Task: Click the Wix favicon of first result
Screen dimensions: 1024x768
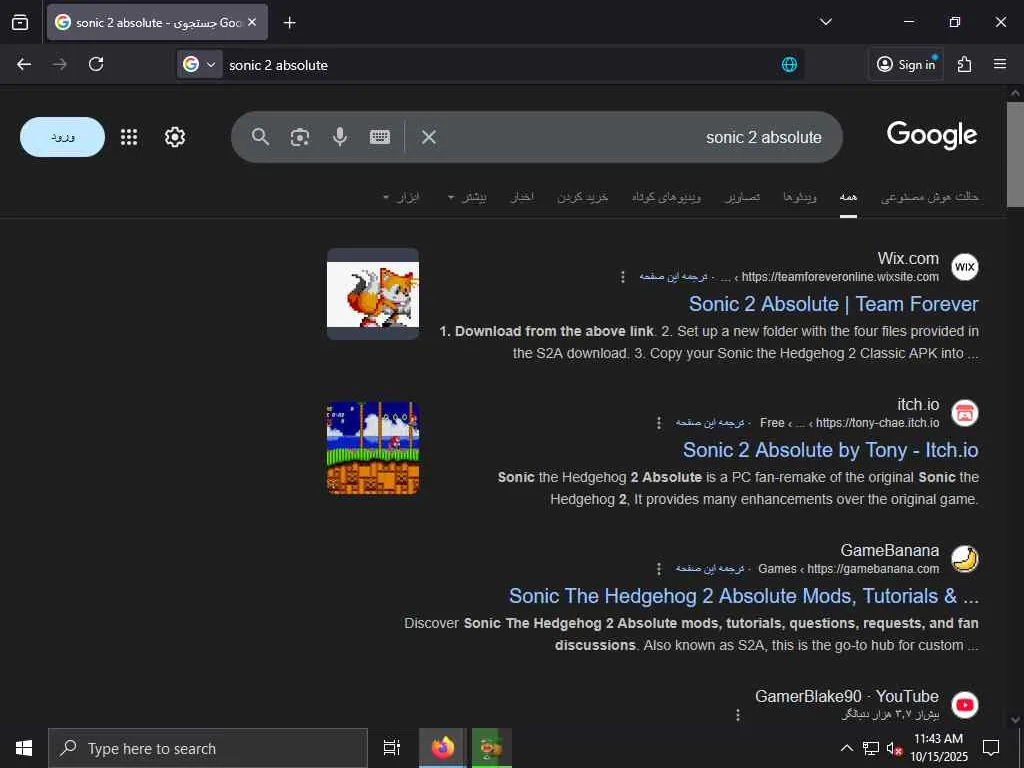Action: [x=965, y=266]
